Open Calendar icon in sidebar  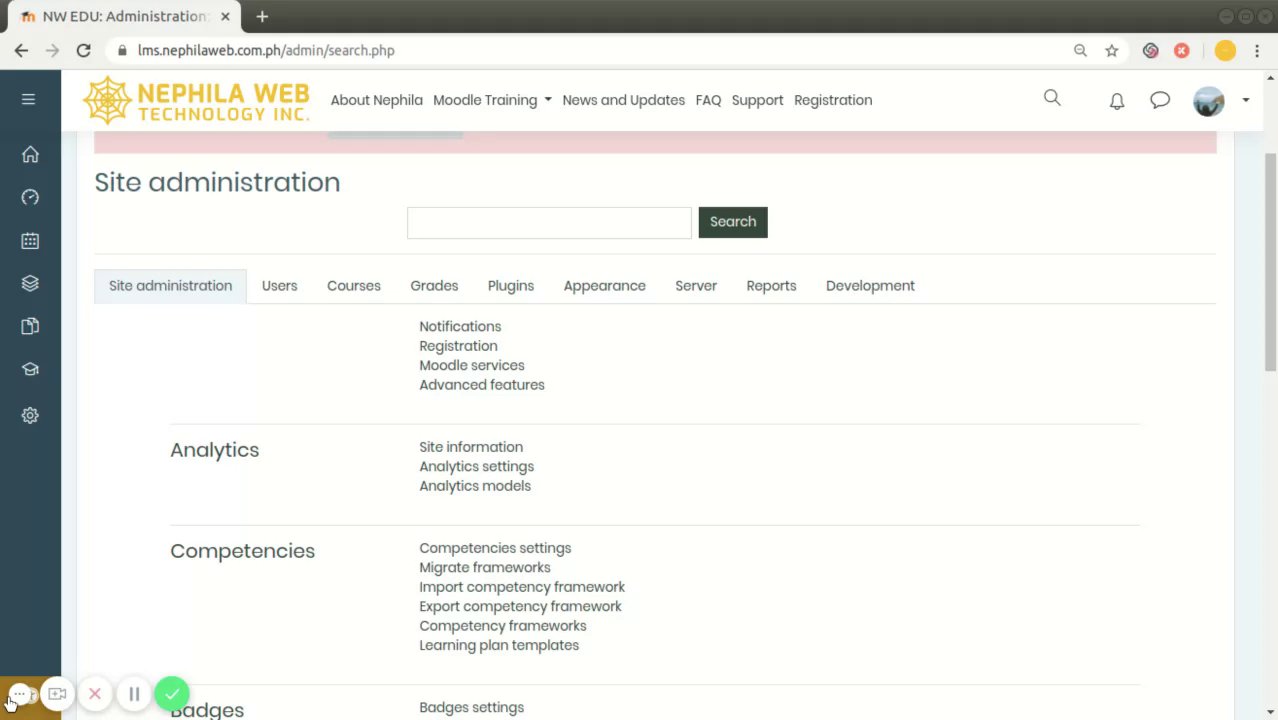pyautogui.click(x=30, y=241)
